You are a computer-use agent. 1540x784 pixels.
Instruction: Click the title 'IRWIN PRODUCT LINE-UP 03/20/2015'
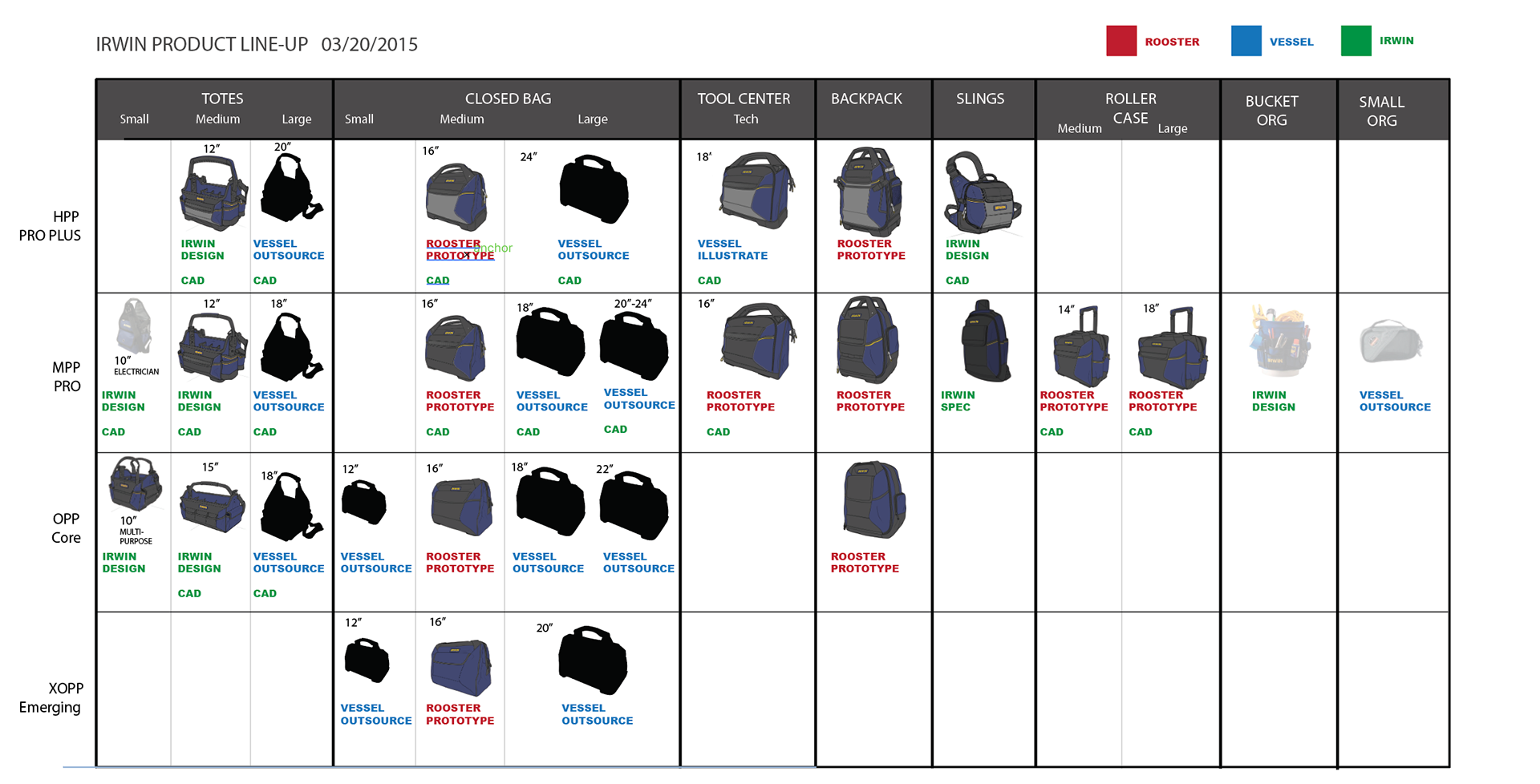click(257, 44)
